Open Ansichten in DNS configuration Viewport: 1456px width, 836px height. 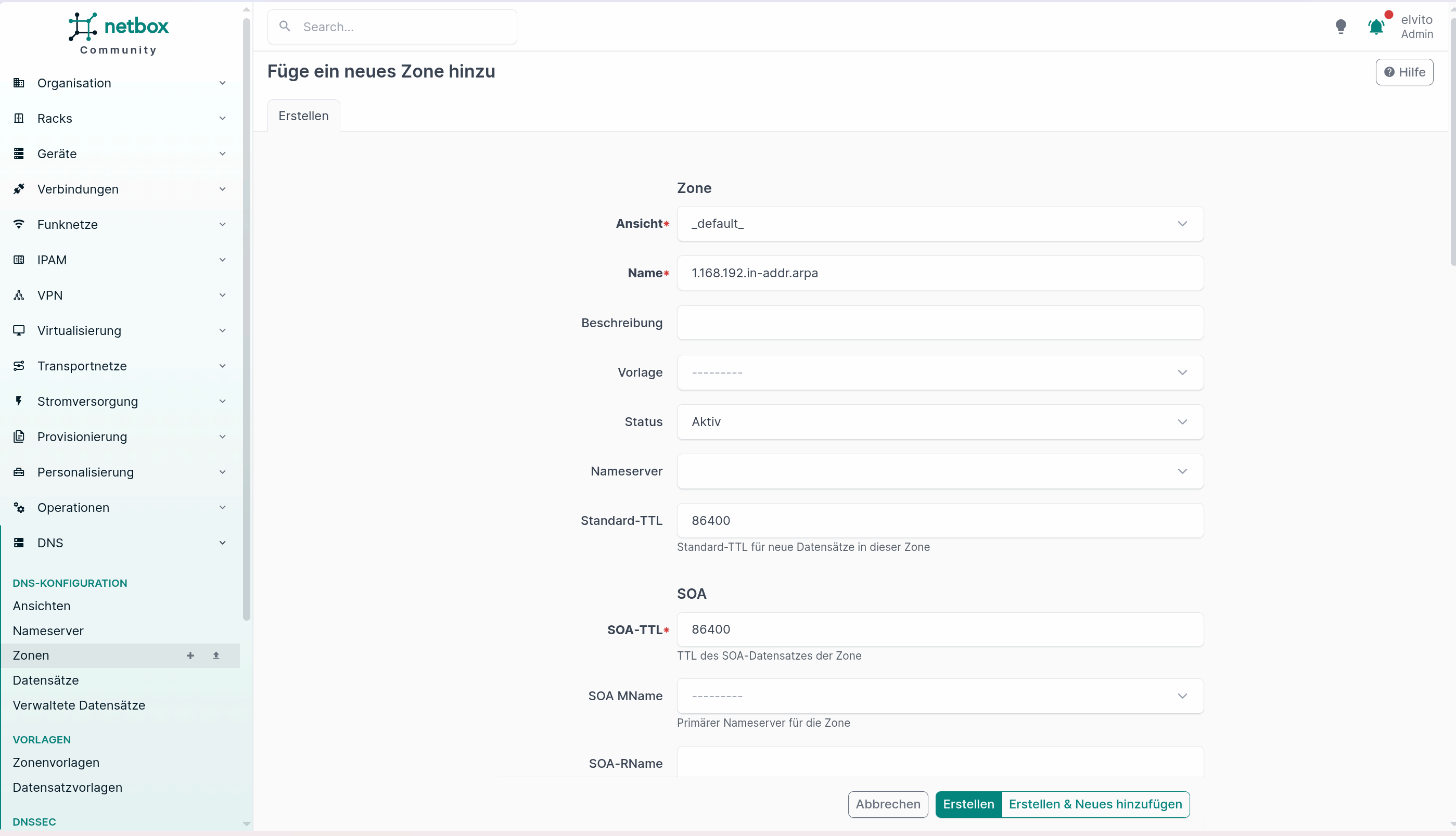pos(41,607)
